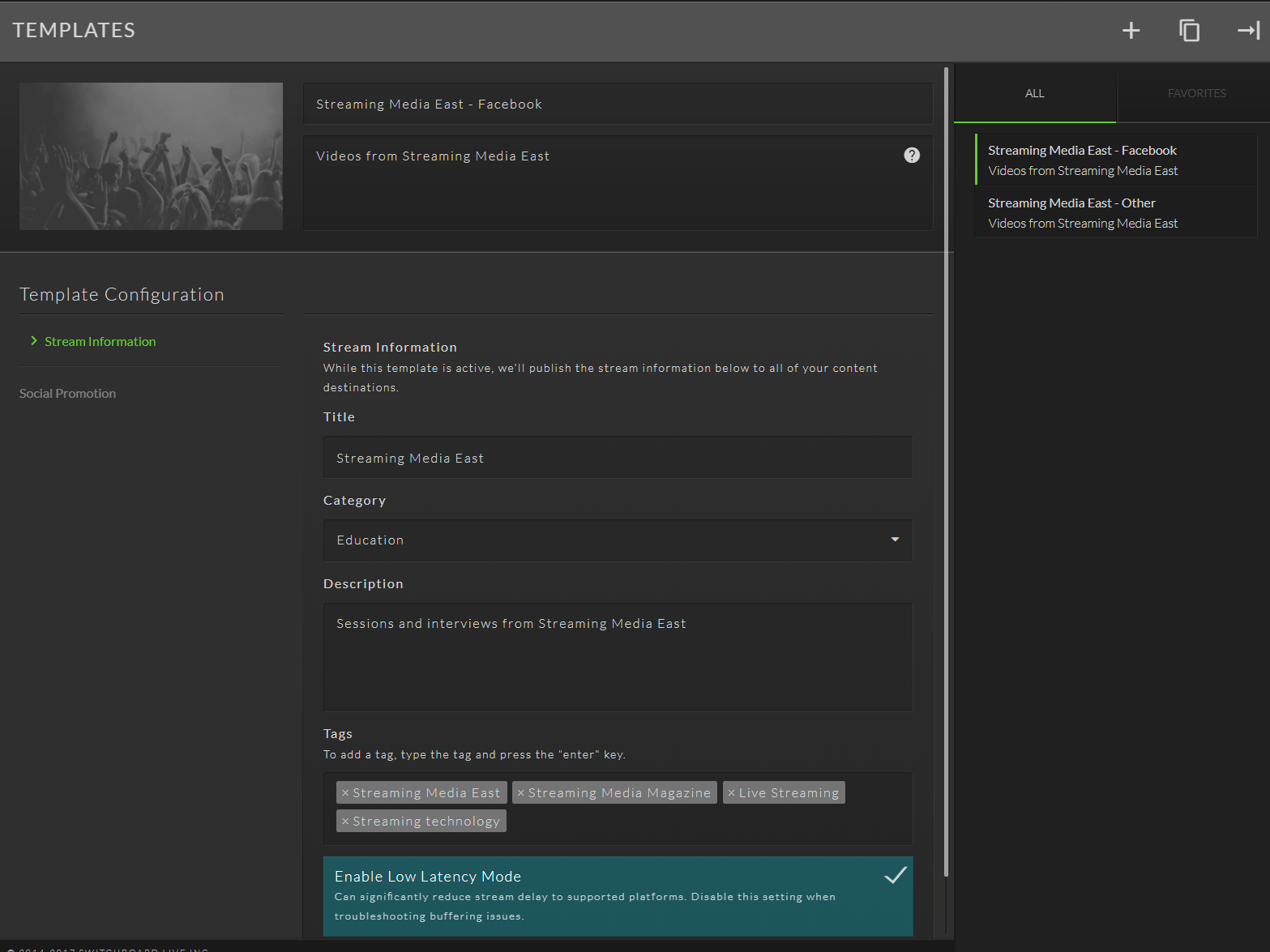Viewport: 1270px width, 952px height.
Task: Click the stream Description text area
Action: (618, 657)
